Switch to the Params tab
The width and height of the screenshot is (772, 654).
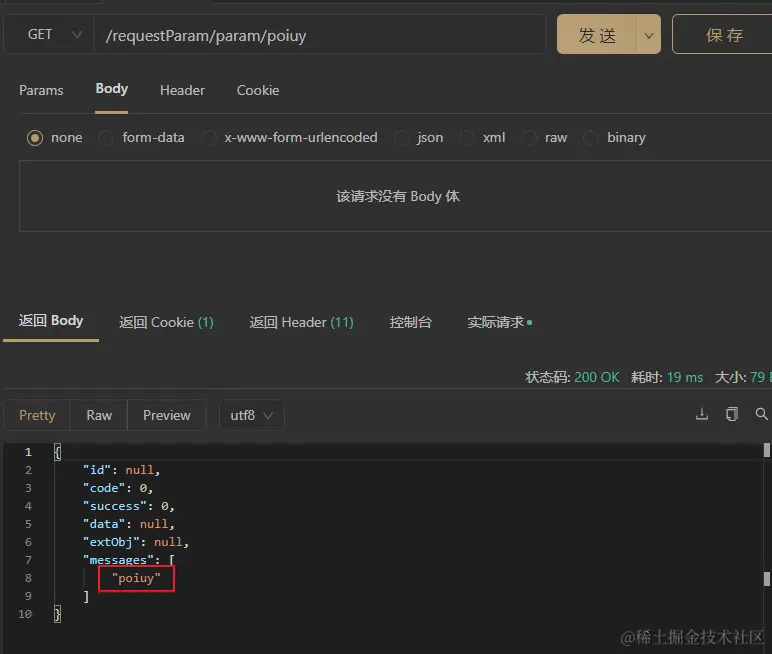pyautogui.click(x=41, y=91)
